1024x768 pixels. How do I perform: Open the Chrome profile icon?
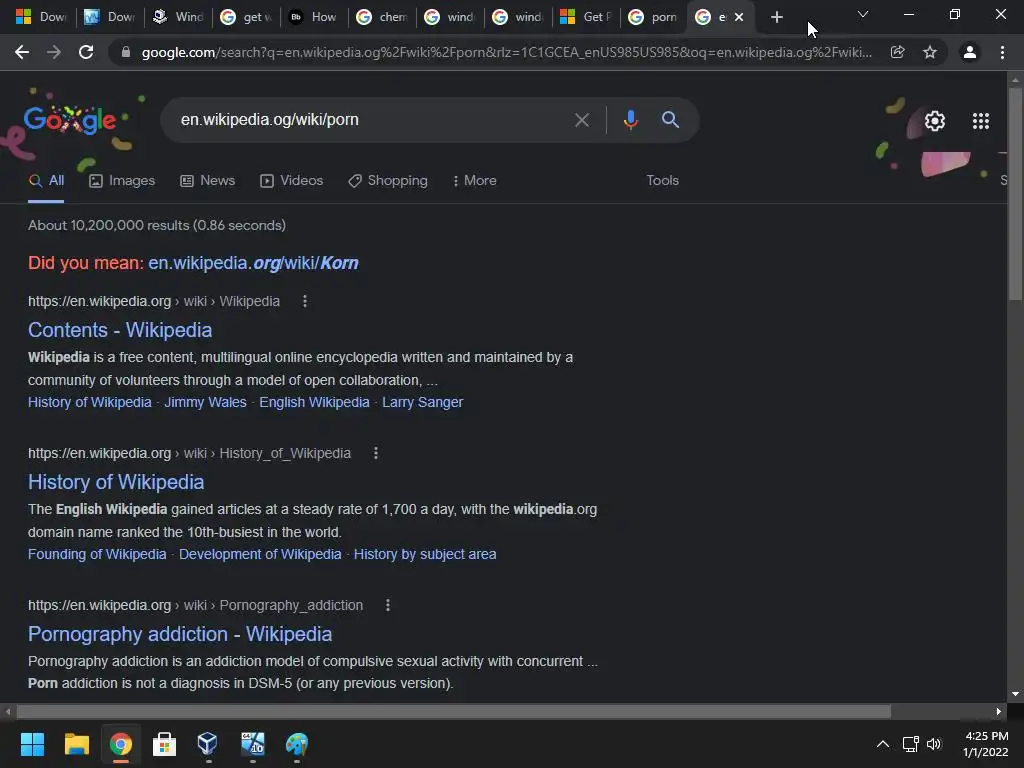970,52
